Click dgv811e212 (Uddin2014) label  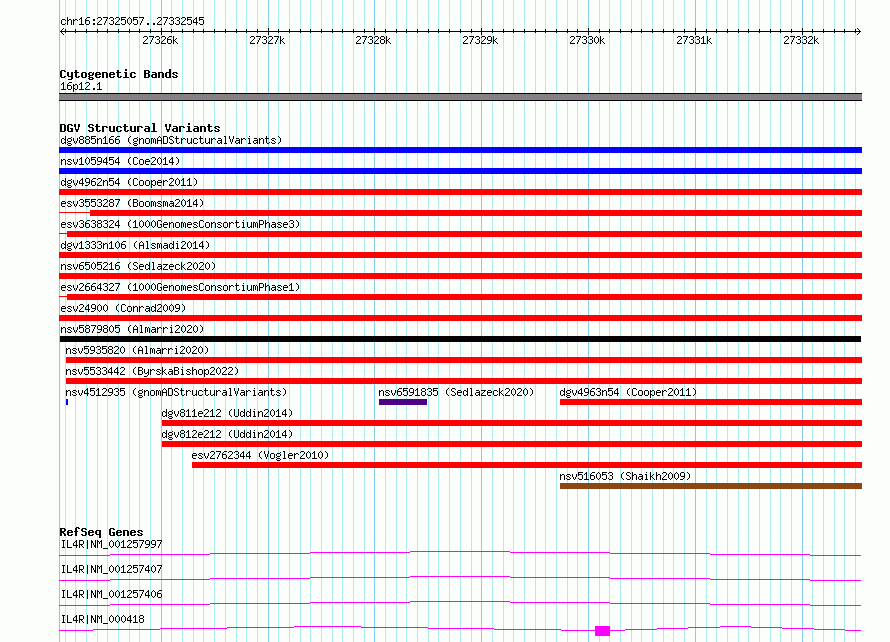tap(227, 413)
